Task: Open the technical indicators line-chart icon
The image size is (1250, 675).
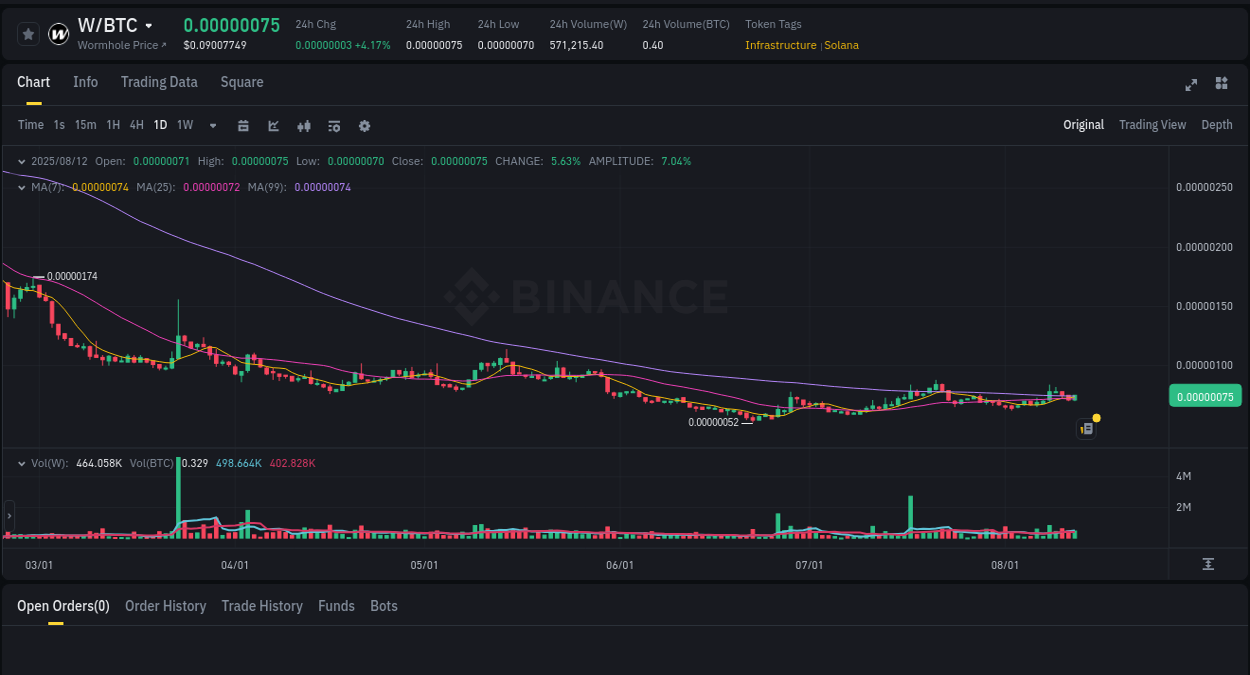Action: tap(273, 126)
